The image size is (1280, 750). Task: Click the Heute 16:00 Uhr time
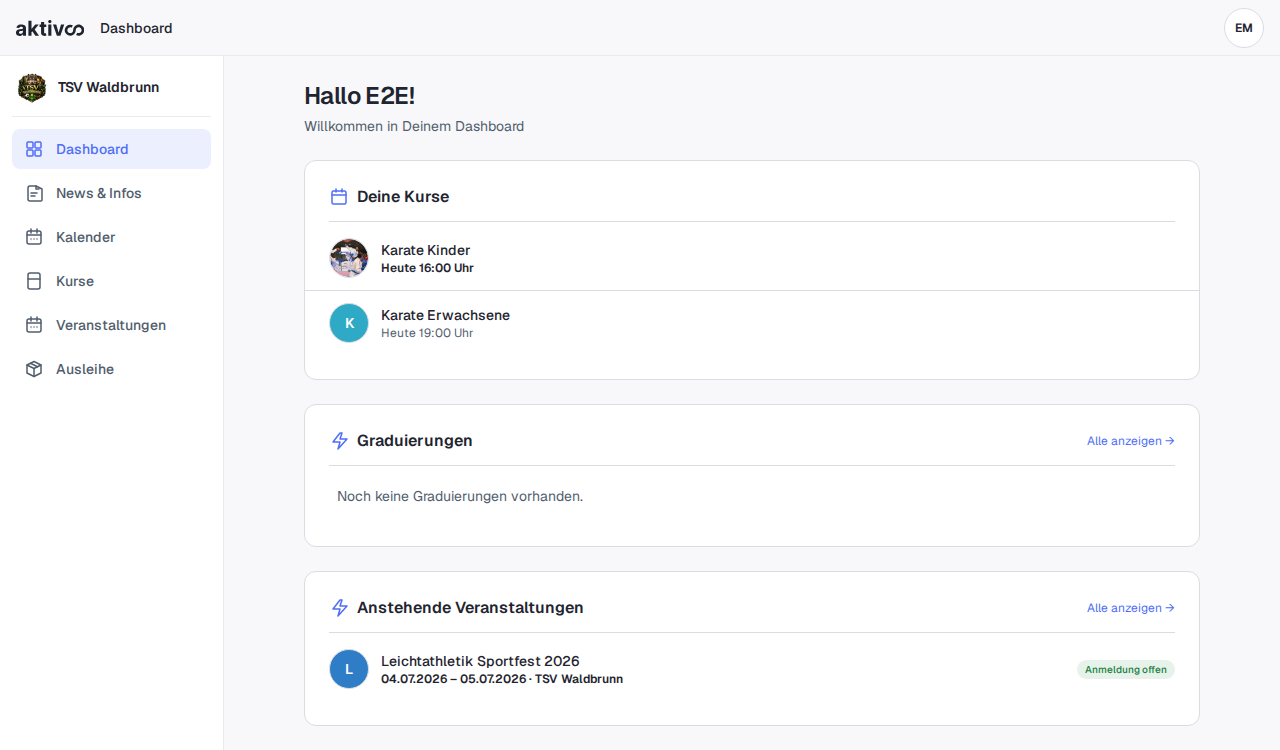pyautogui.click(x=427, y=268)
